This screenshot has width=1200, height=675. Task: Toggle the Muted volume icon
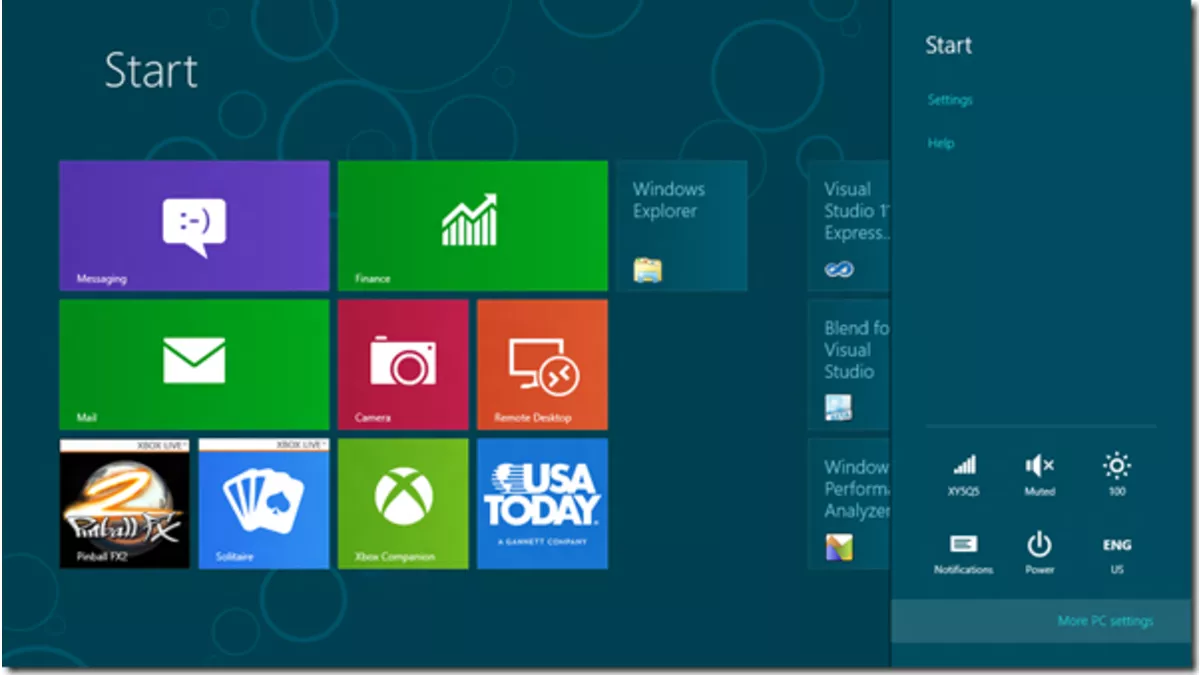[1039, 474]
